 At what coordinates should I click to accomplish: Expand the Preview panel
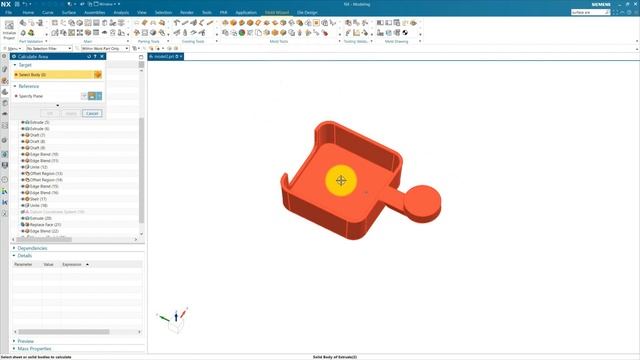pyautogui.click(x=14, y=341)
